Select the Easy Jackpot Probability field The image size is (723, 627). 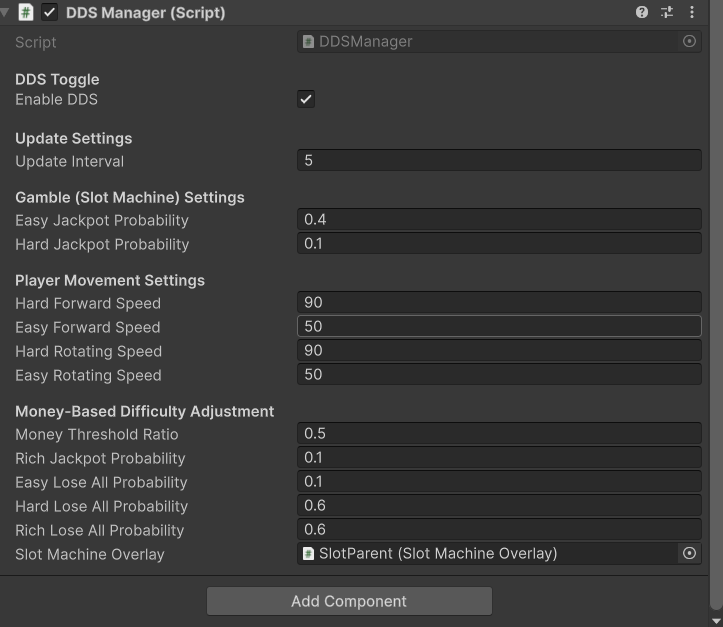tap(499, 220)
